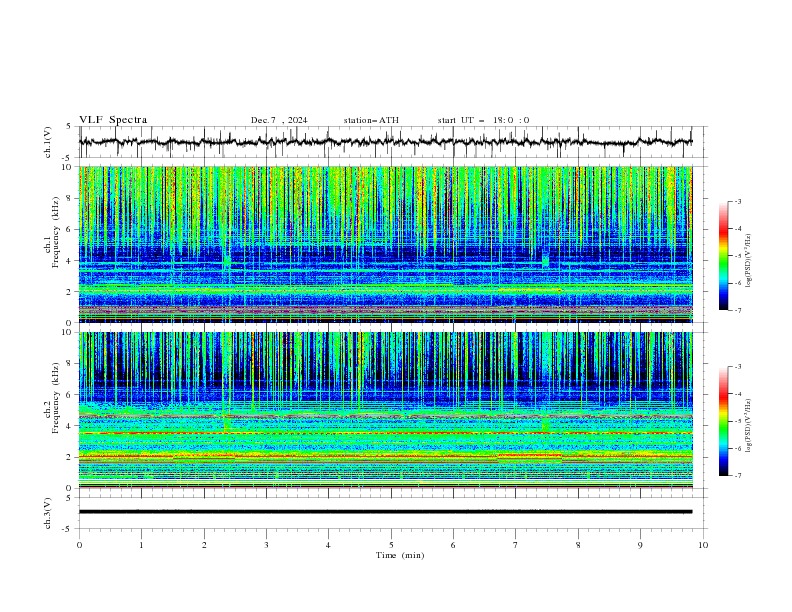Click the 'station=ATH' header label
The height and width of the screenshot is (612, 792).
pyautogui.click(x=371, y=120)
